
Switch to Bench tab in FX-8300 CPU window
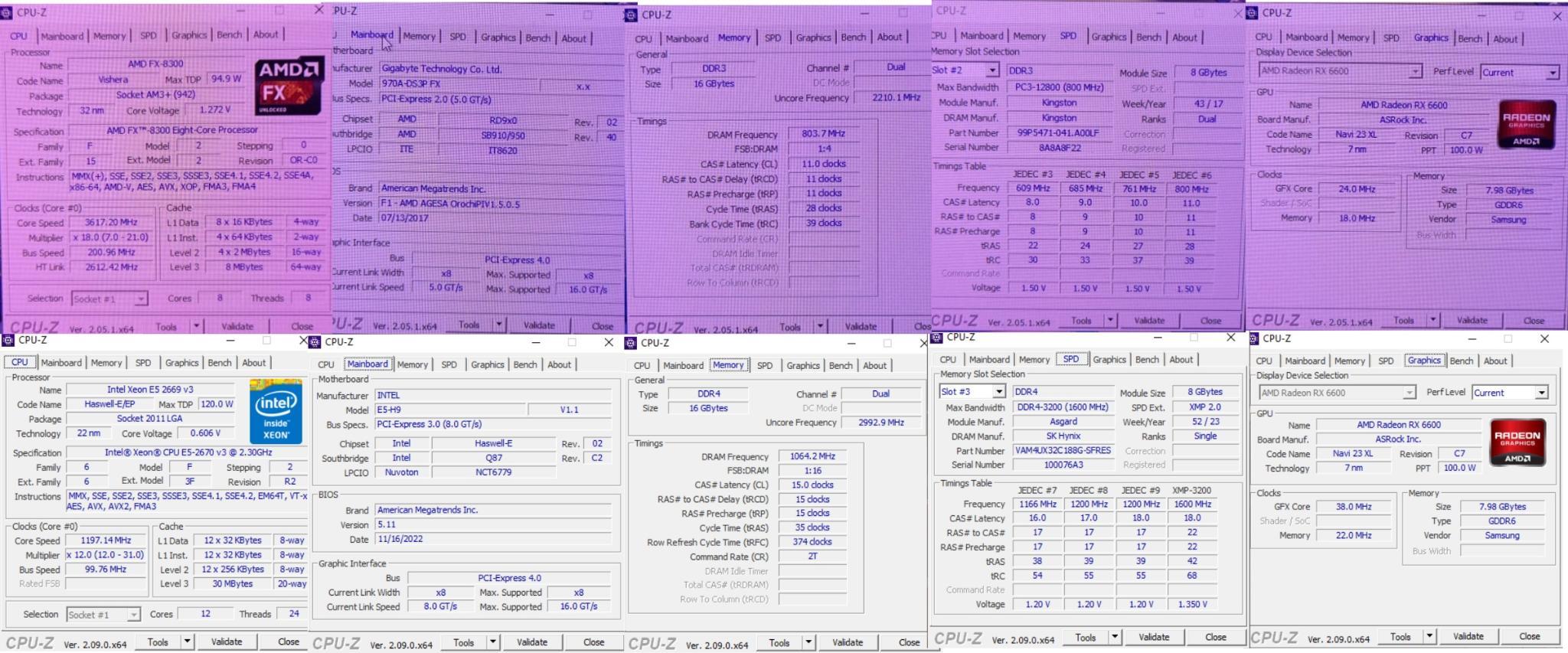229,34
